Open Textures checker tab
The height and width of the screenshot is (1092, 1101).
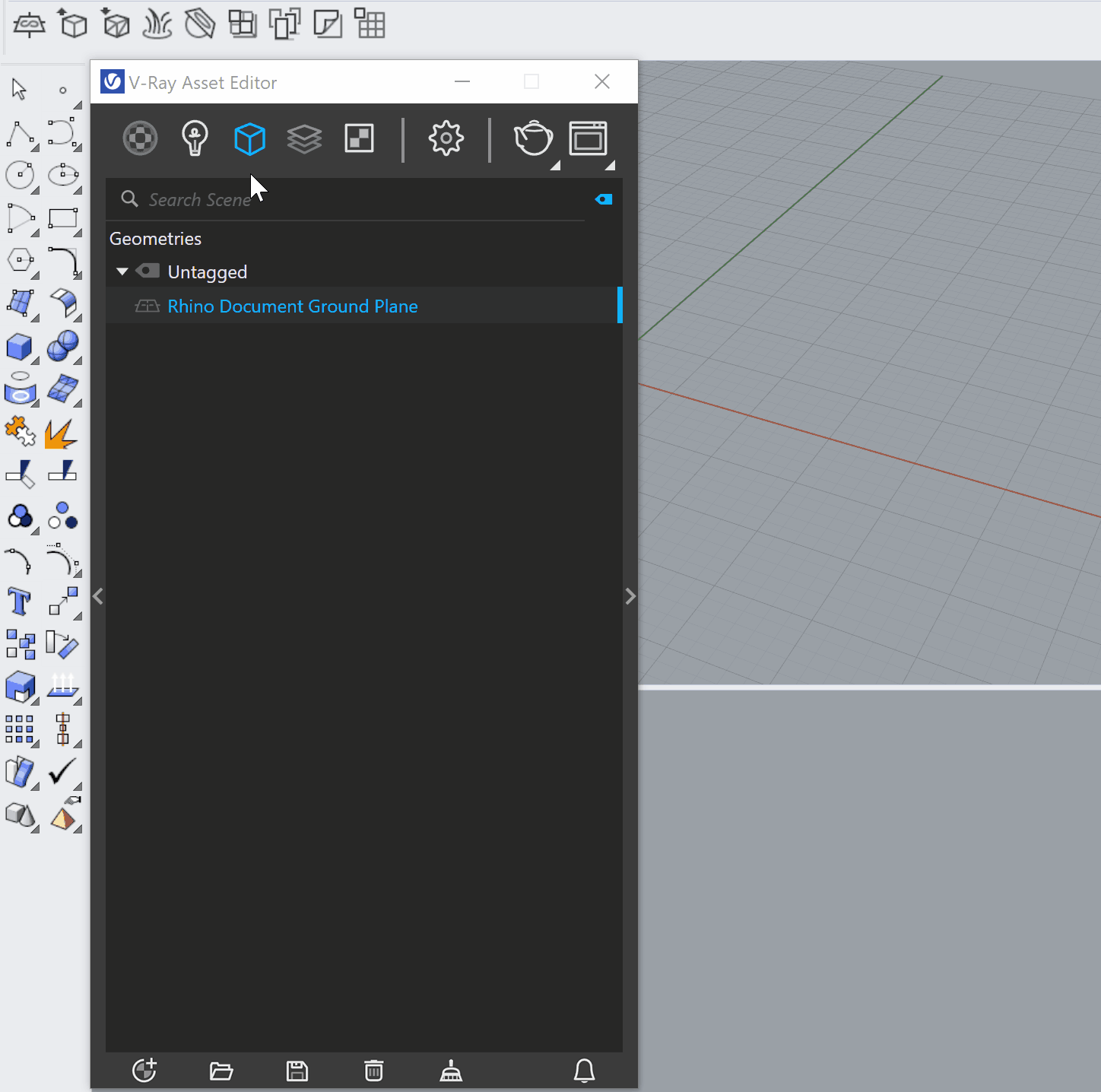pyautogui.click(x=359, y=139)
